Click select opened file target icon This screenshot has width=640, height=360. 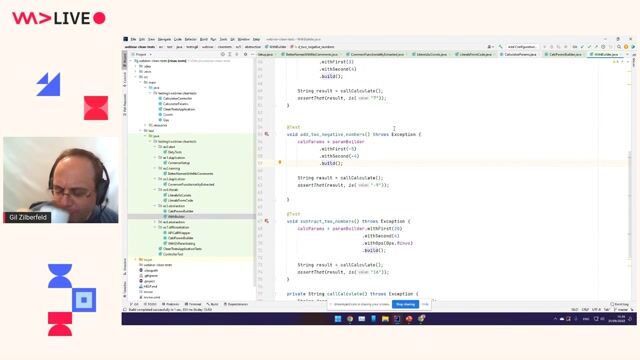222,54
